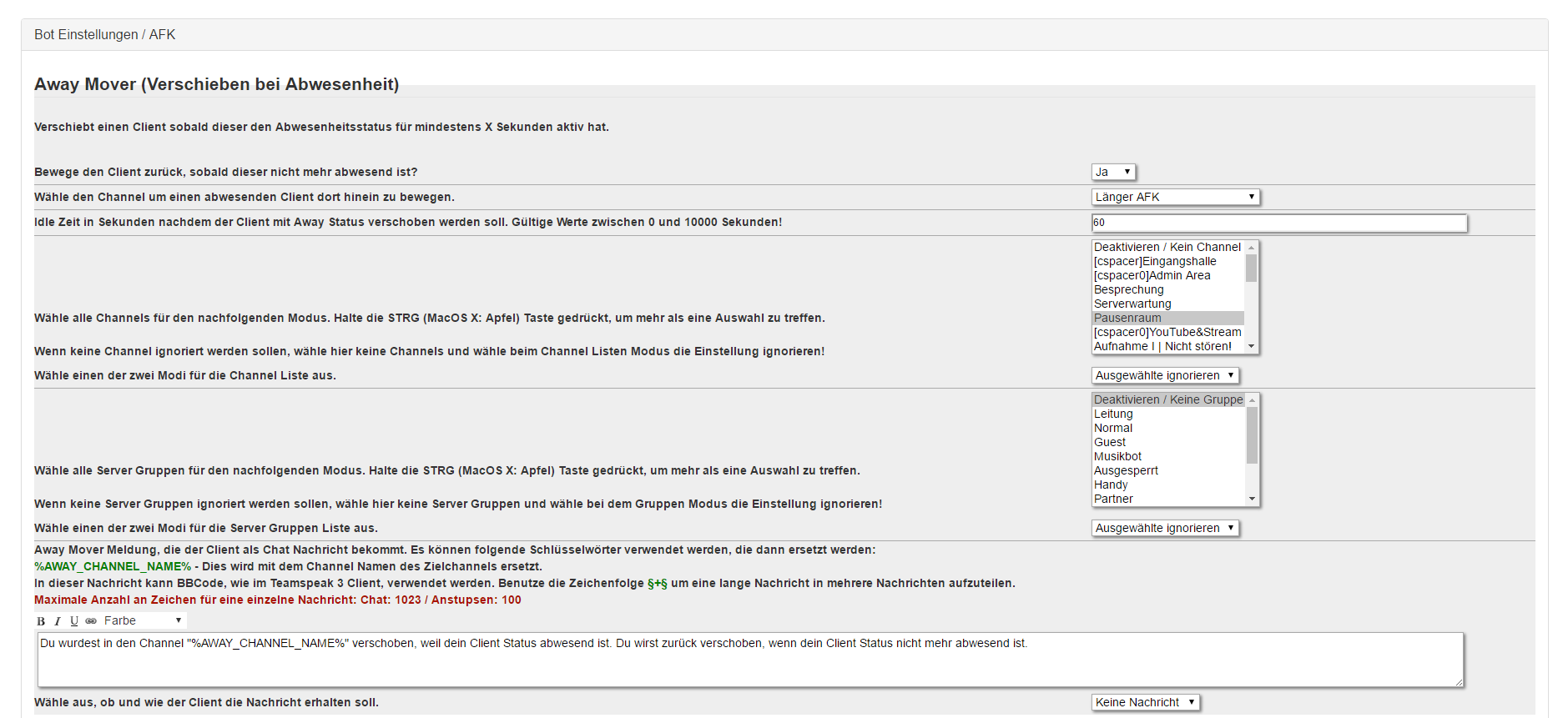1568x718 pixels.
Task: Open channel list mode 'Ausgewählte ignorieren' dropdown
Action: click(x=1165, y=375)
